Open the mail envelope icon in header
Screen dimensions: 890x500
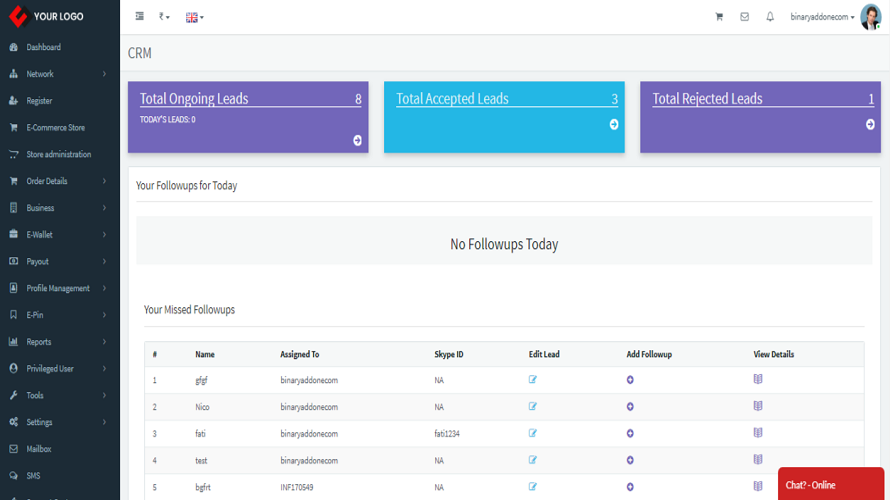point(744,17)
